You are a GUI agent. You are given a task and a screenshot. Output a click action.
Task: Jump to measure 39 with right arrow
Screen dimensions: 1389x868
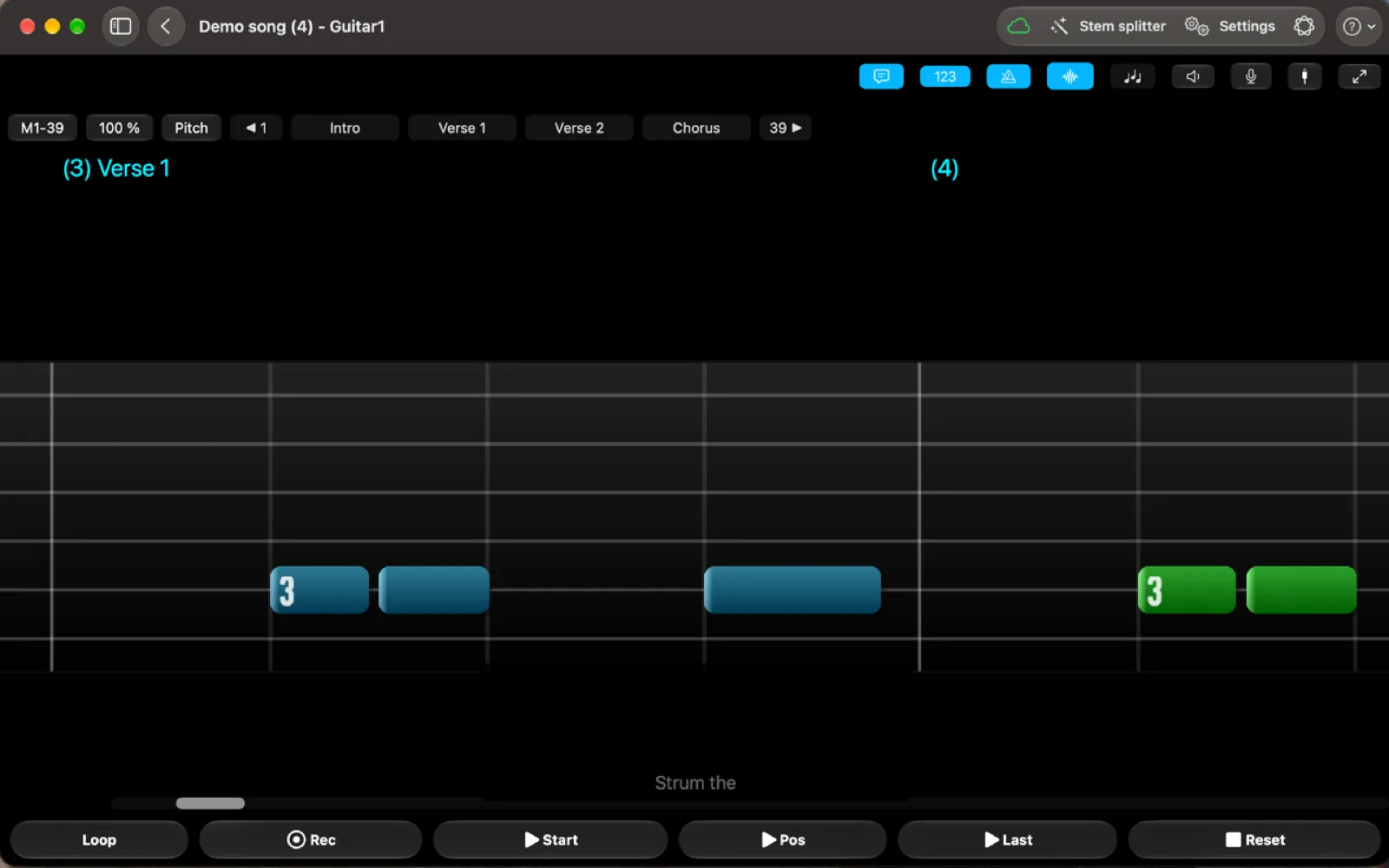click(x=785, y=128)
